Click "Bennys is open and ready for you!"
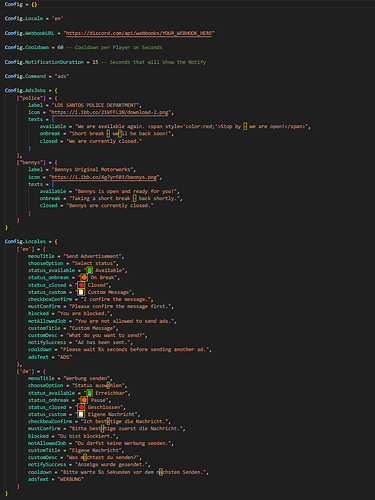The image size is (375, 500). coord(127,191)
